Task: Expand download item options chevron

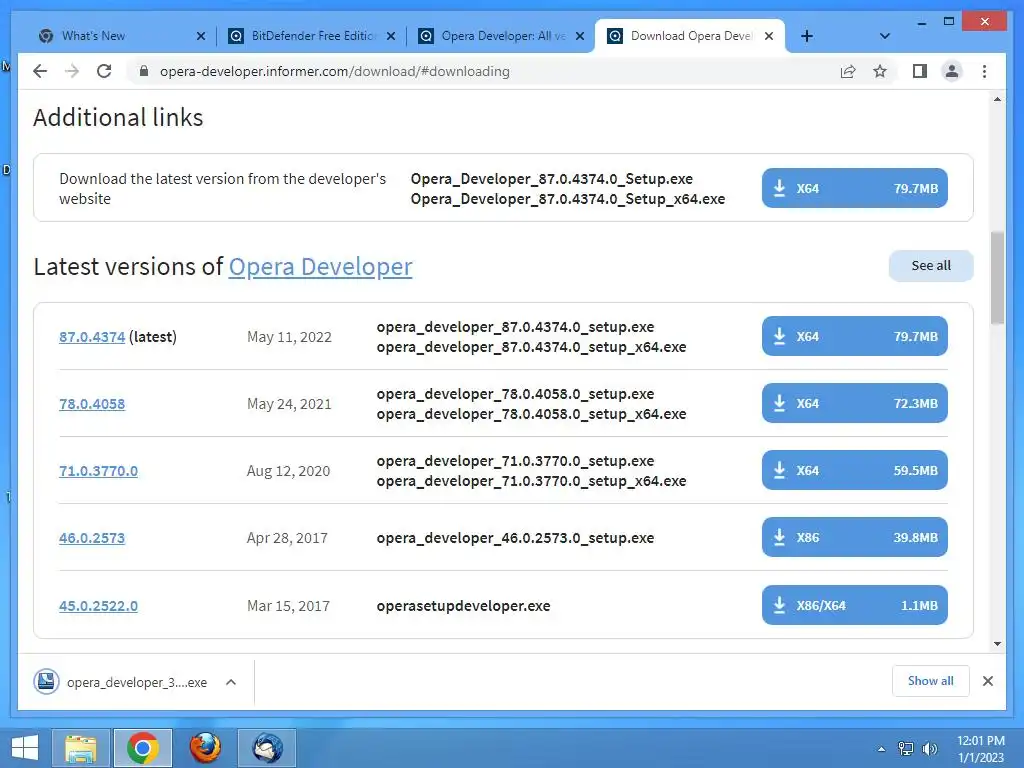Action: point(231,682)
